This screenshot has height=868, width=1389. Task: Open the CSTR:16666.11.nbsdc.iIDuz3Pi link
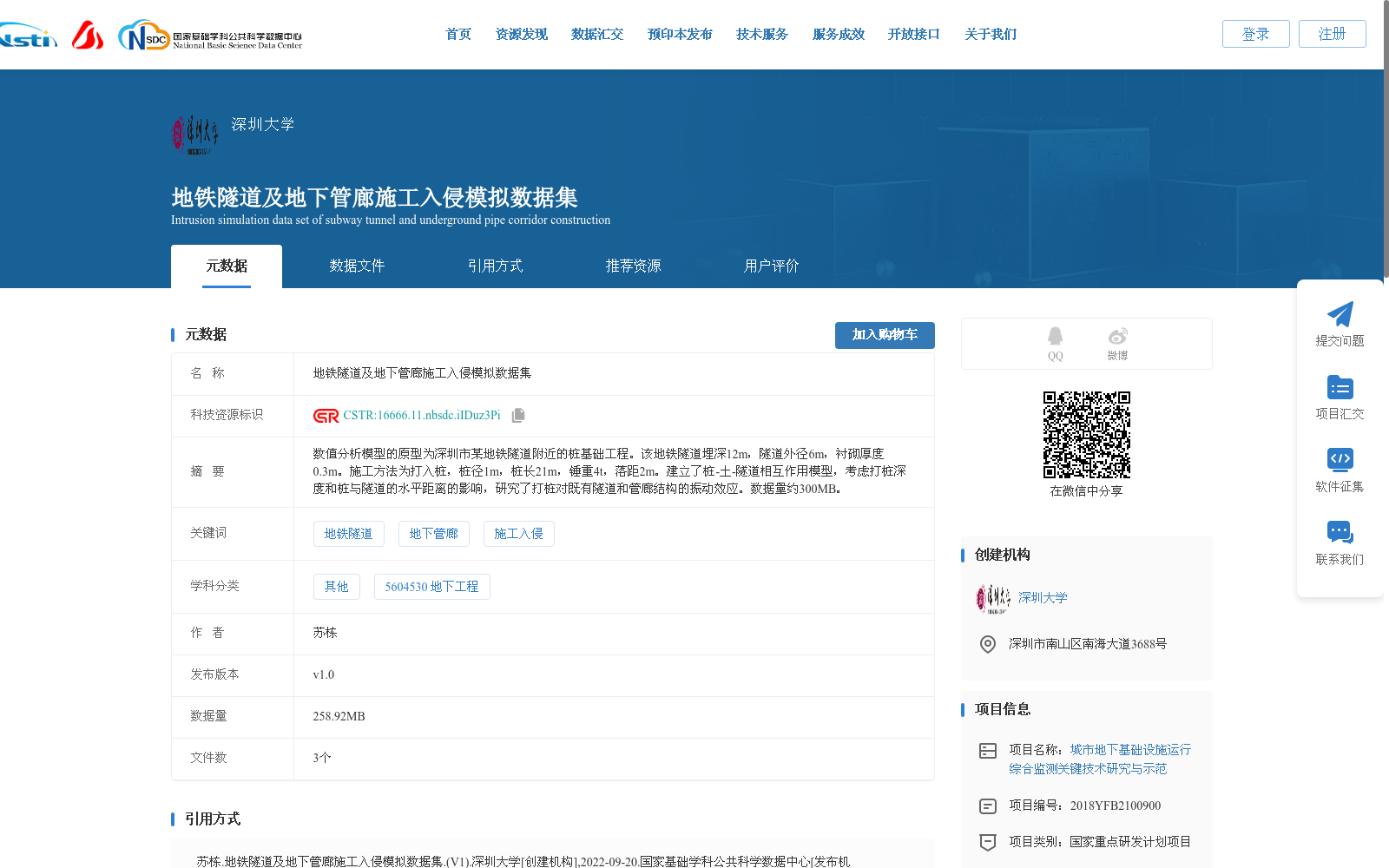(422, 416)
